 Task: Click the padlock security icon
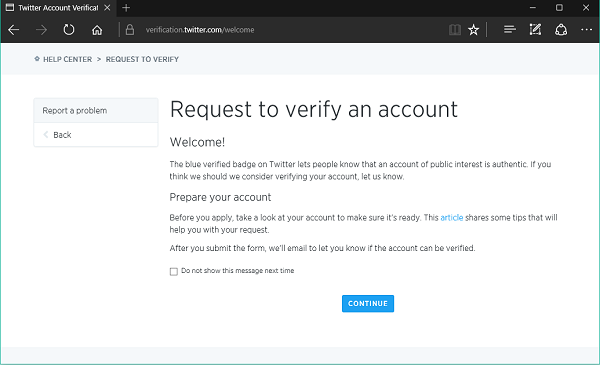coord(130,30)
